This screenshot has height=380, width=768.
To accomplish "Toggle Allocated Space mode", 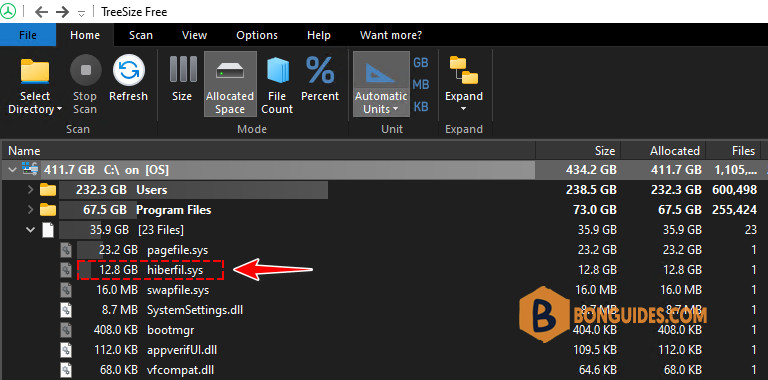I will [230, 84].
